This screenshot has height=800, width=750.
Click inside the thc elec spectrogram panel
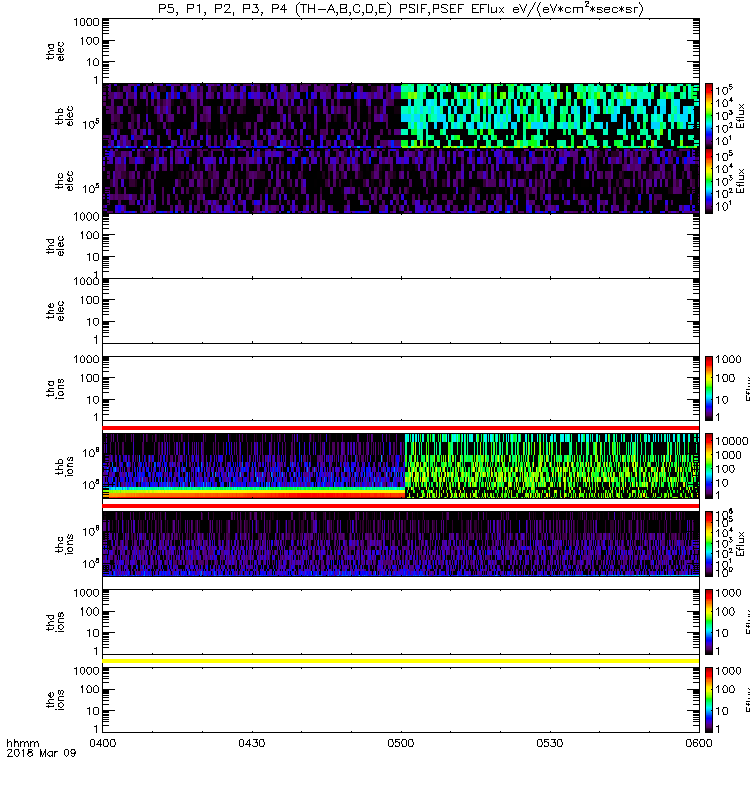[x=401, y=181]
